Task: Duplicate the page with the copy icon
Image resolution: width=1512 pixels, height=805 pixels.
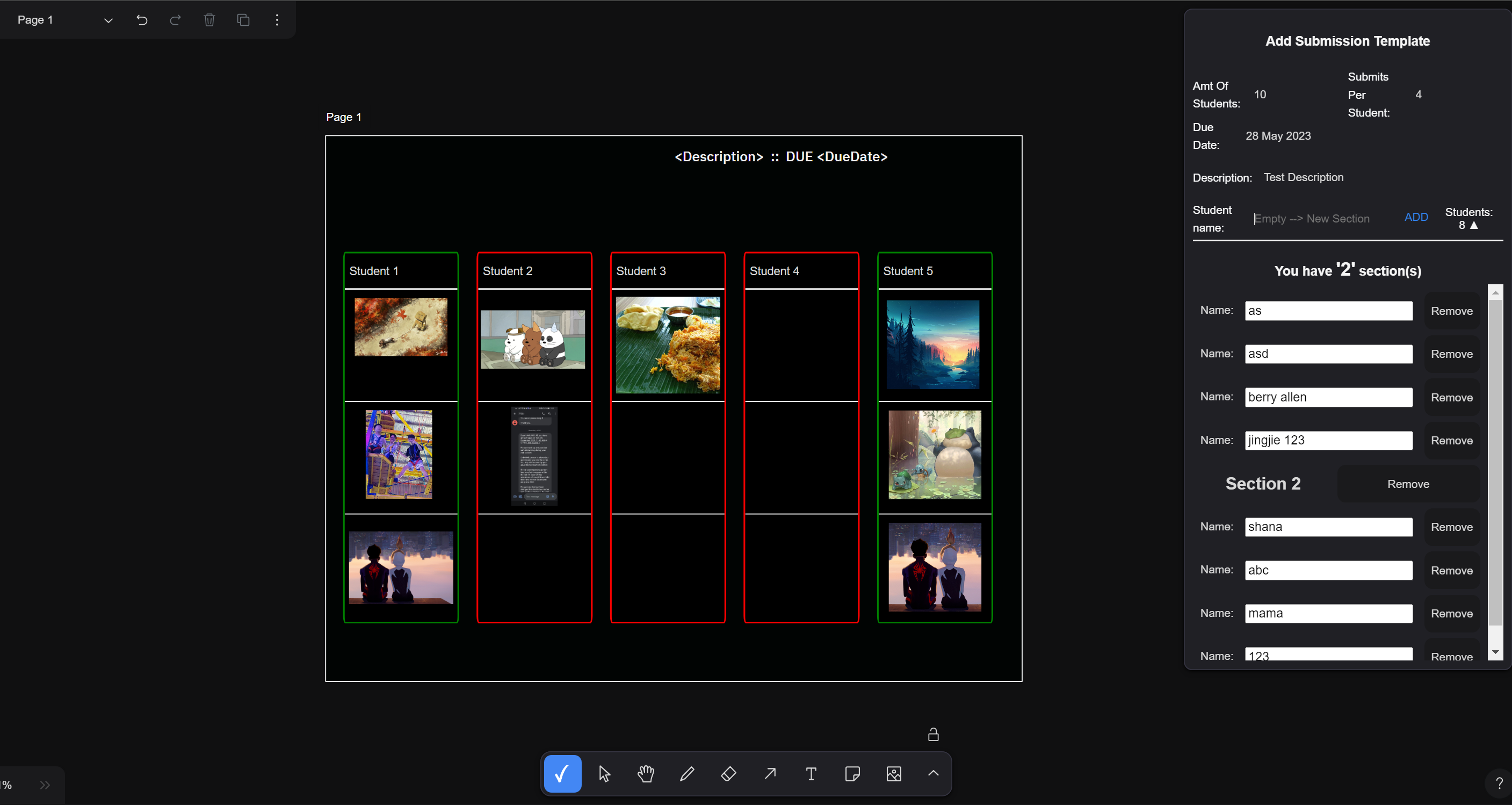Action: pos(243,19)
